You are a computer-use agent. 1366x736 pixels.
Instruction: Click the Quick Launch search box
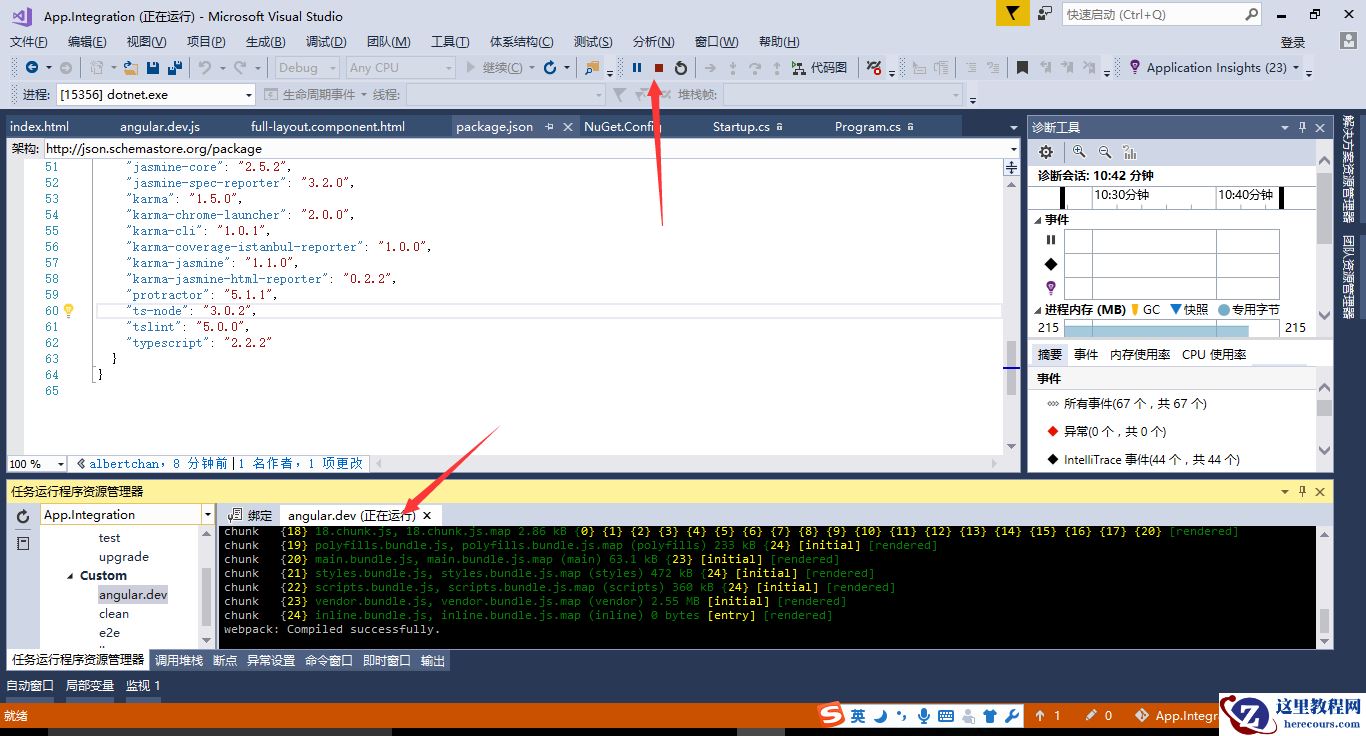click(x=1152, y=15)
